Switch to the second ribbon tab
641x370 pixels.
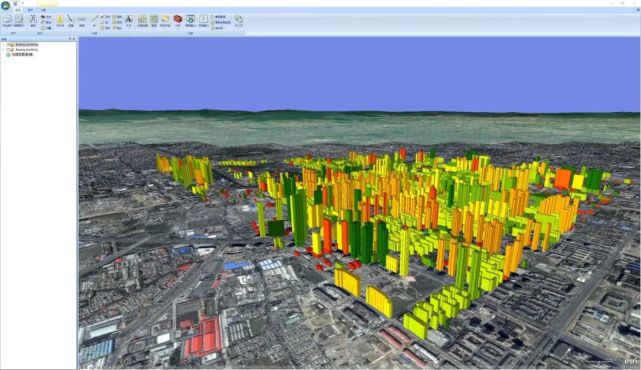pyautogui.click(x=30, y=10)
